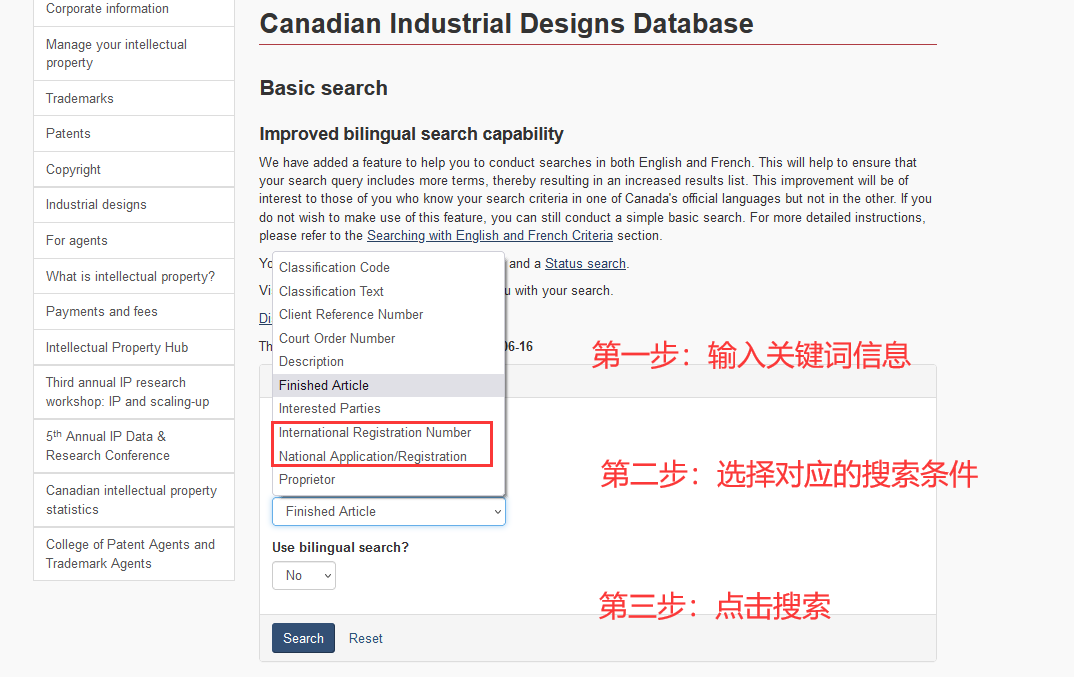Go to Patents sidebar section
The height and width of the screenshot is (677, 1074).
click(68, 133)
